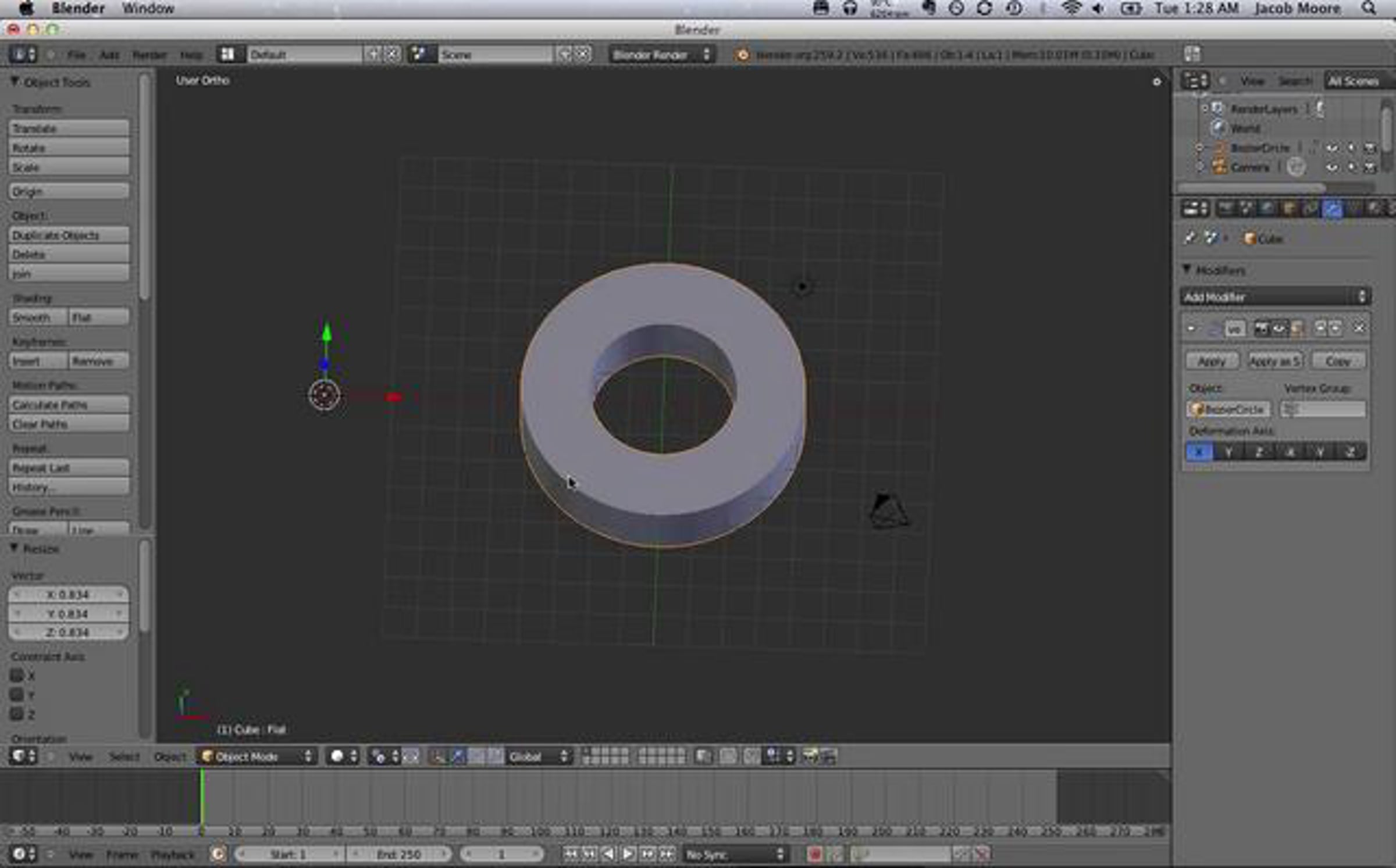
Task: Toggle BezierCircle visibility eye in outliner
Action: point(1331,148)
